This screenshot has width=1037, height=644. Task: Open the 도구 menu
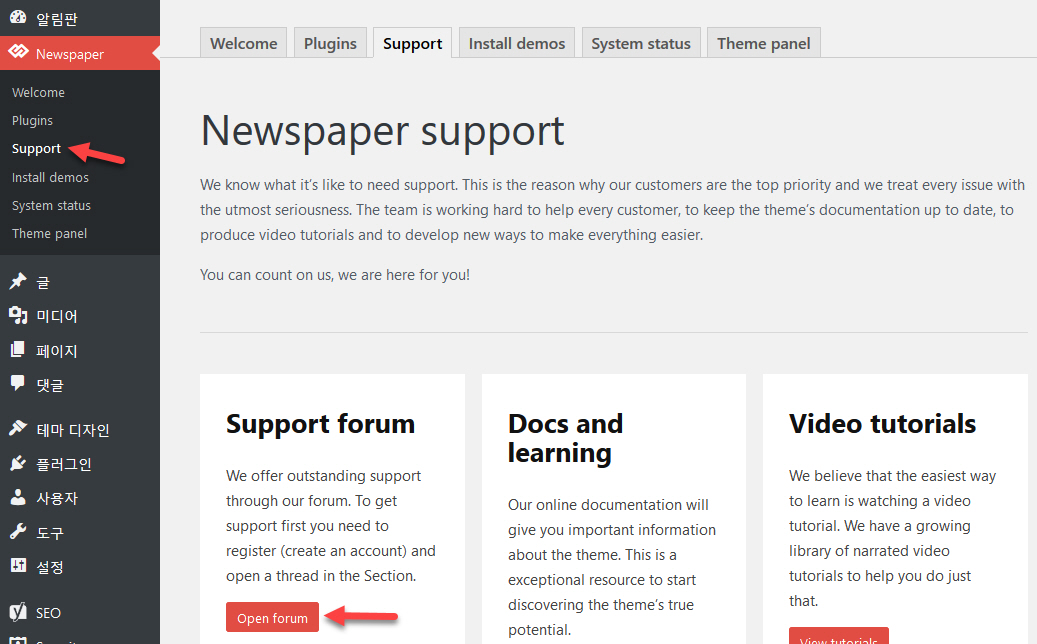click(x=50, y=532)
